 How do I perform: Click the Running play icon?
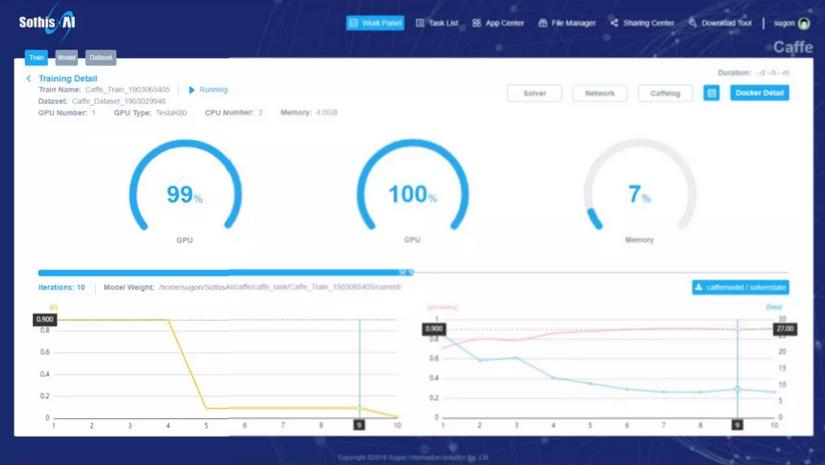click(192, 90)
